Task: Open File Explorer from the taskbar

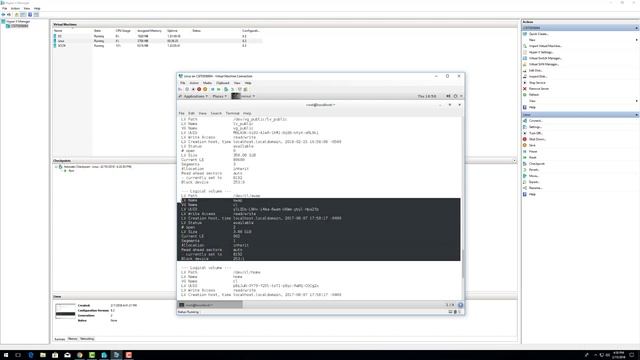Action: 43,355
